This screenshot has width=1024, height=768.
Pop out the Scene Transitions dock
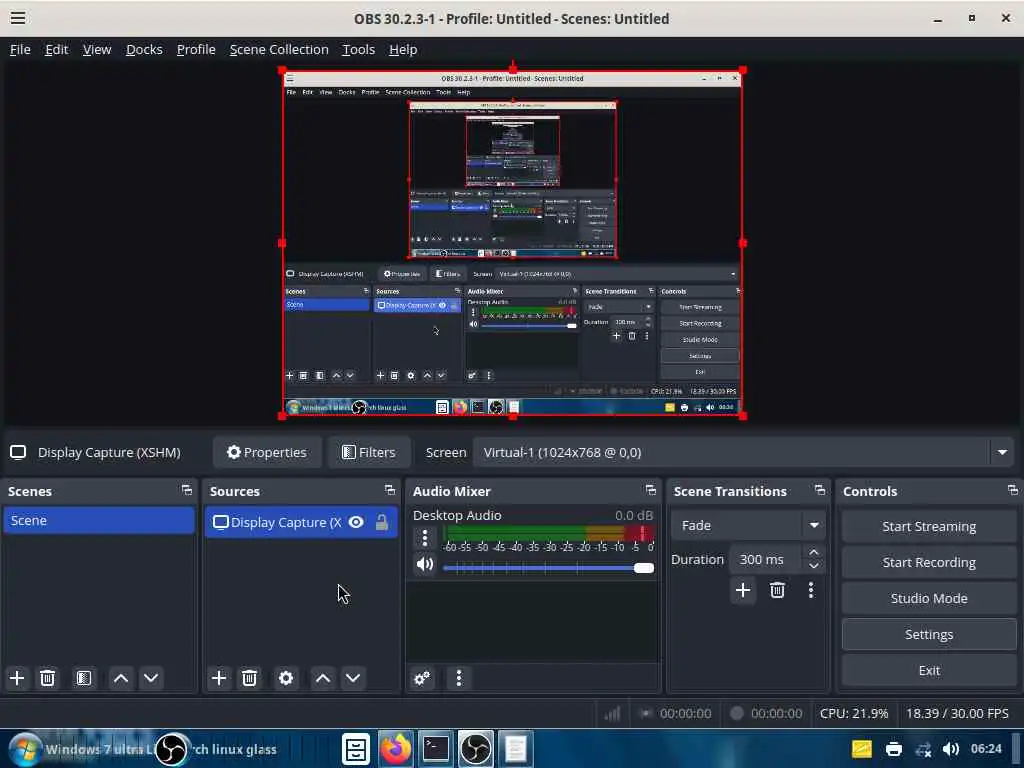(x=820, y=490)
